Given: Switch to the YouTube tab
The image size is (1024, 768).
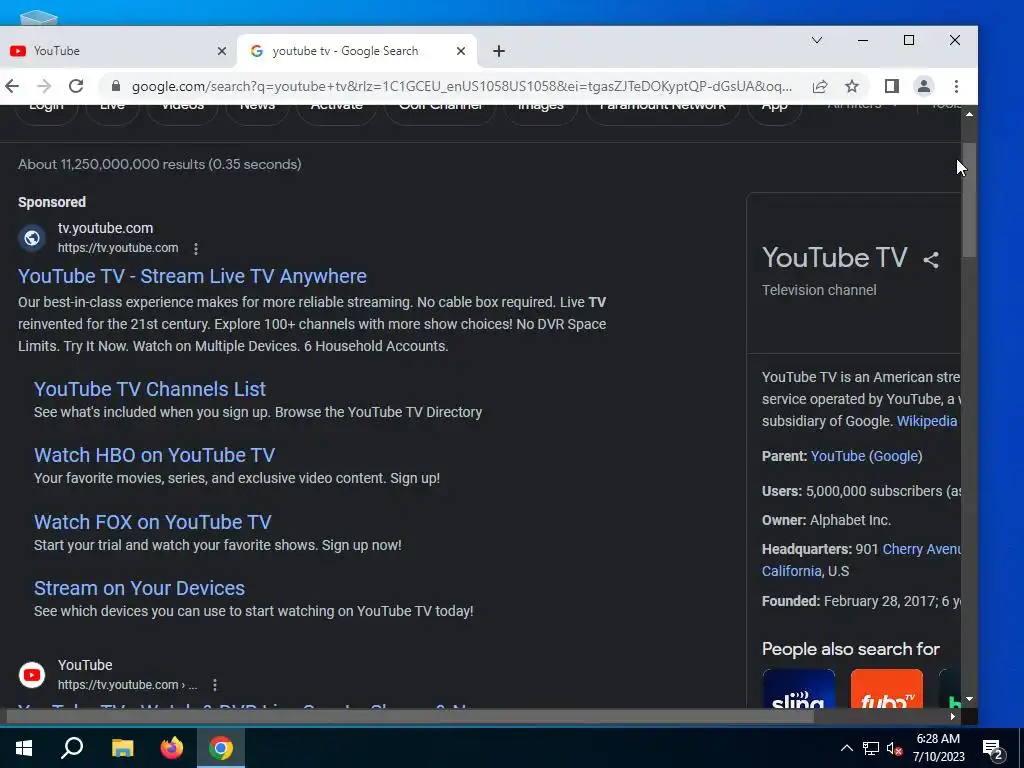Looking at the screenshot, I should tap(118, 51).
